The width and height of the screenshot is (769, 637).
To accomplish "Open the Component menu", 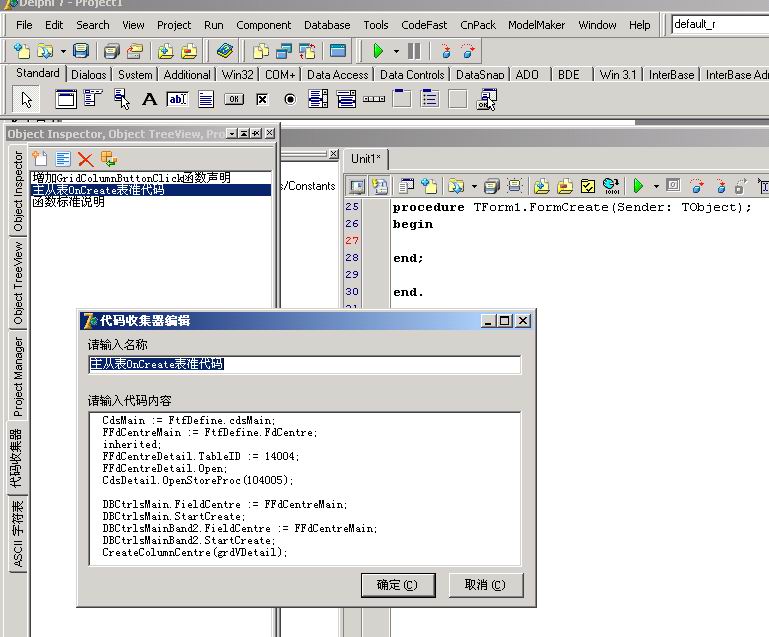I will (264, 25).
